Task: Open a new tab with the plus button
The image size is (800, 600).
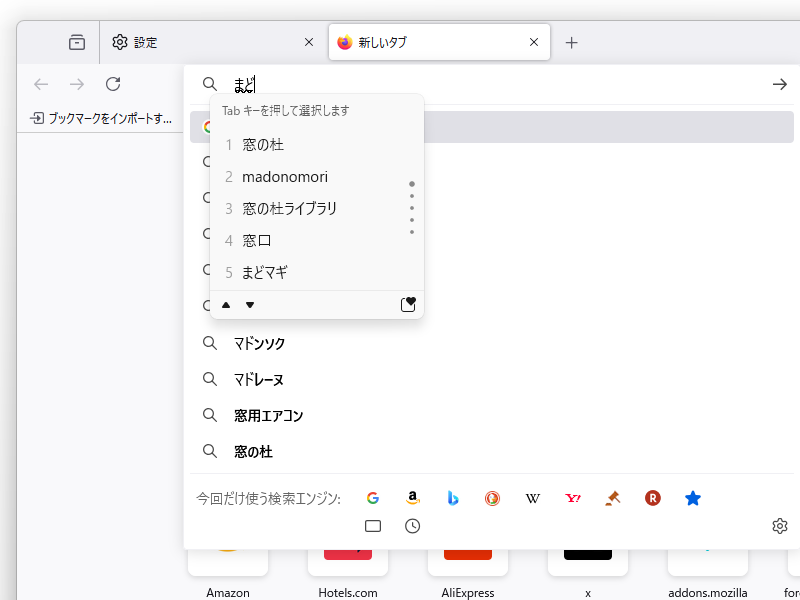Action: pyautogui.click(x=571, y=42)
